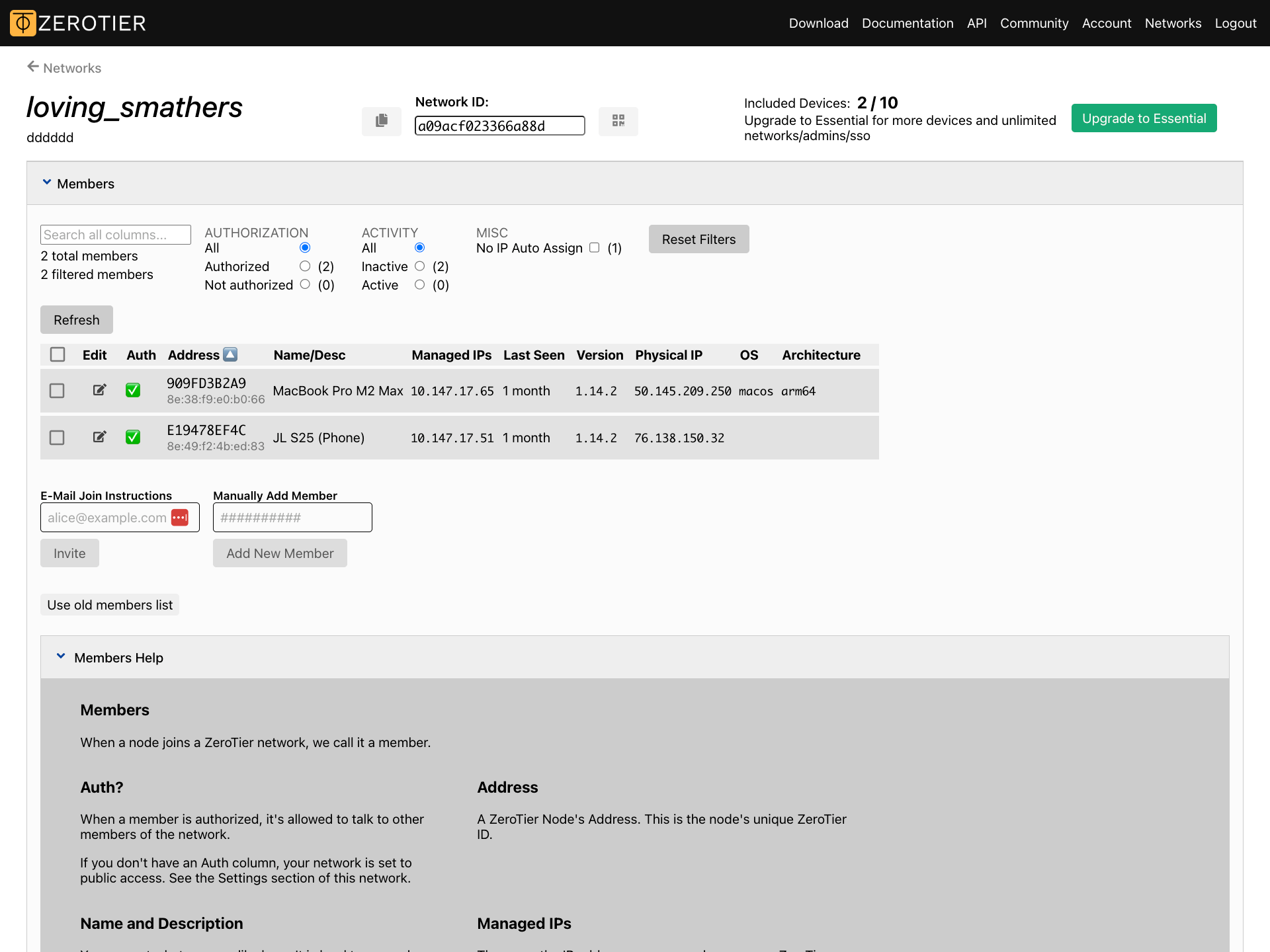Click the red icon in email field
1270x952 pixels.
point(179,518)
